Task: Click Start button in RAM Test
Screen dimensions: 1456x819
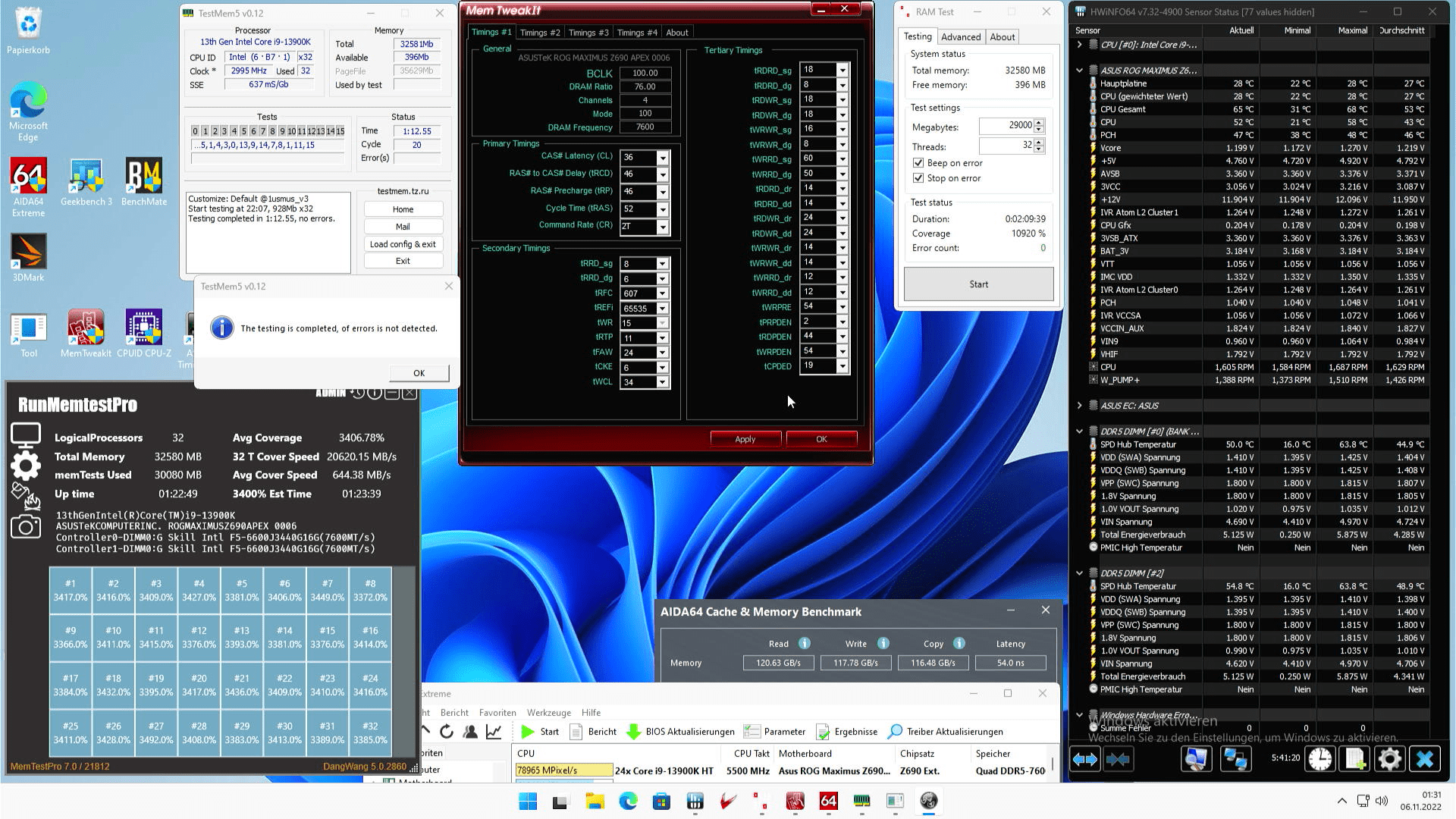Action: pos(978,284)
